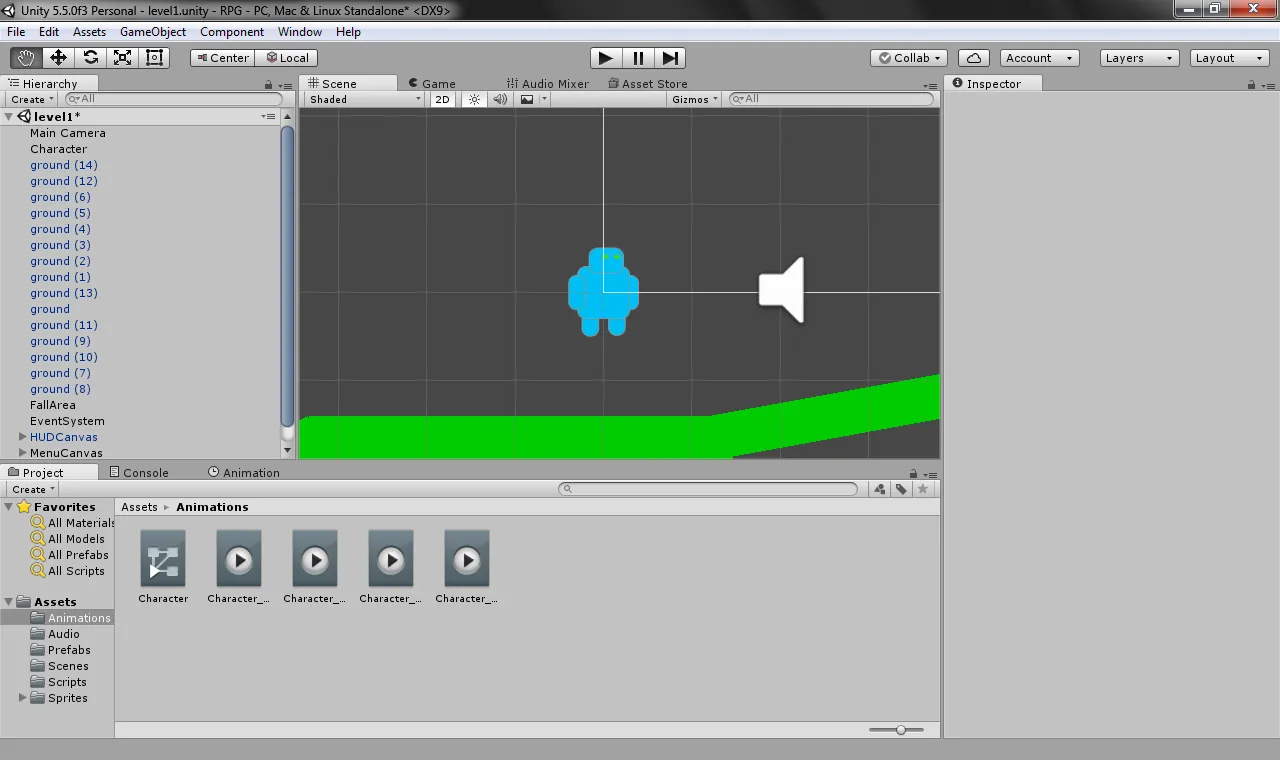The width and height of the screenshot is (1280, 760).
Task: Toggle 2D view mode in Scene
Action: 442,99
